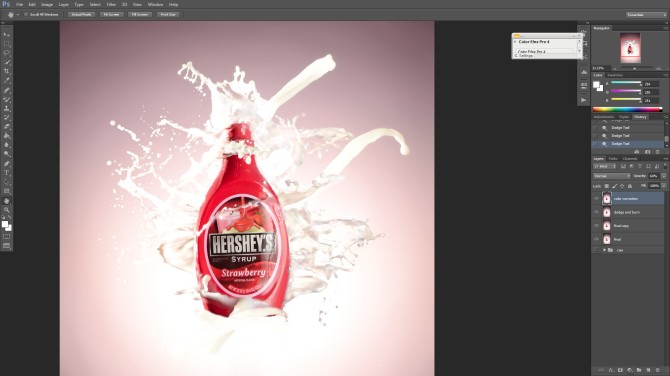Select the Eraser tool
Image resolution: width=670 pixels, height=376 pixels.
[x=6, y=126]
